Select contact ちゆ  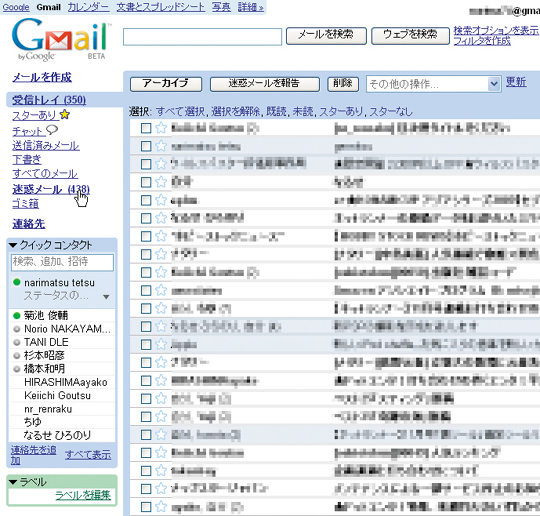coord(33,422)
